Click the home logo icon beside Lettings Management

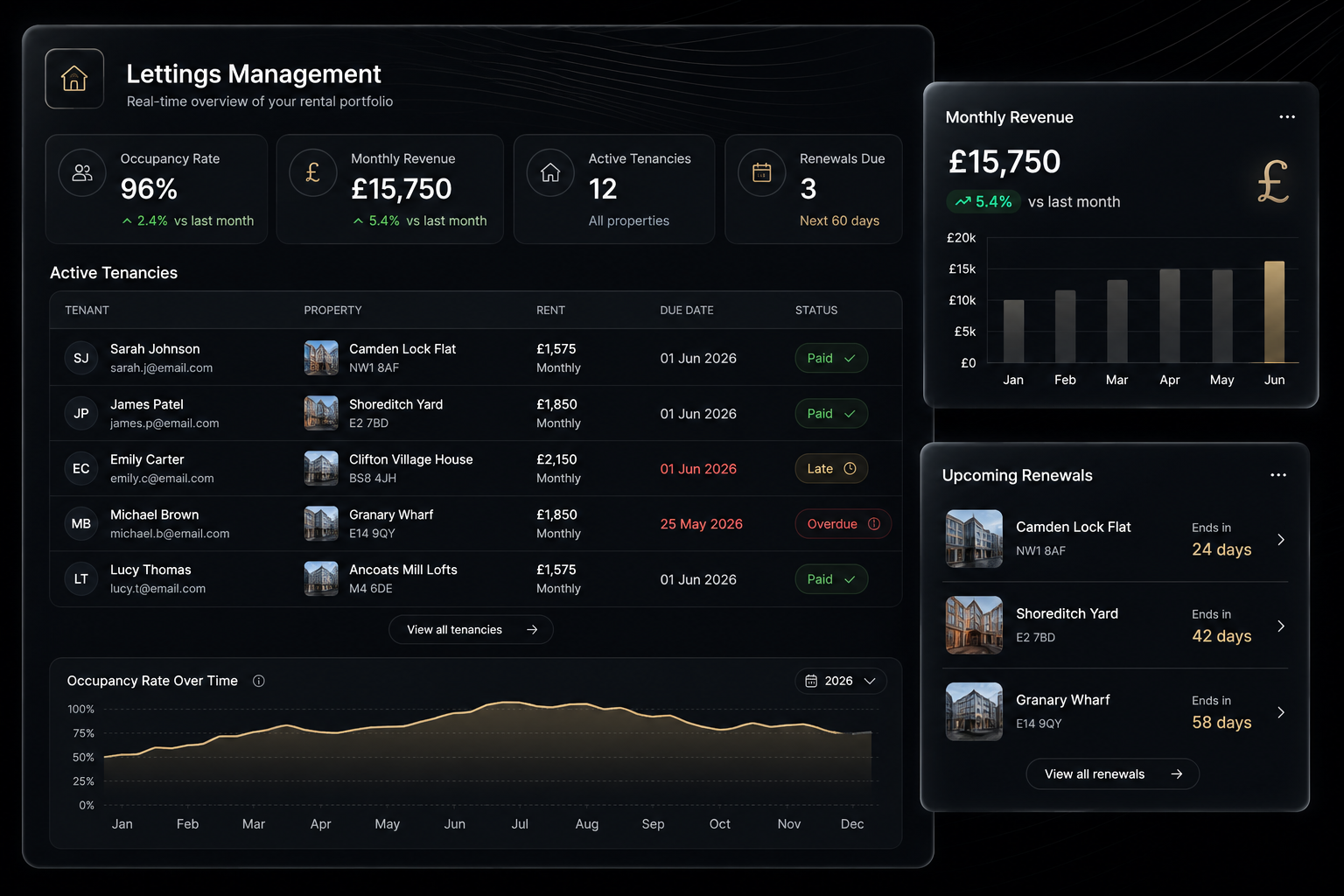[x=74, y=79]
